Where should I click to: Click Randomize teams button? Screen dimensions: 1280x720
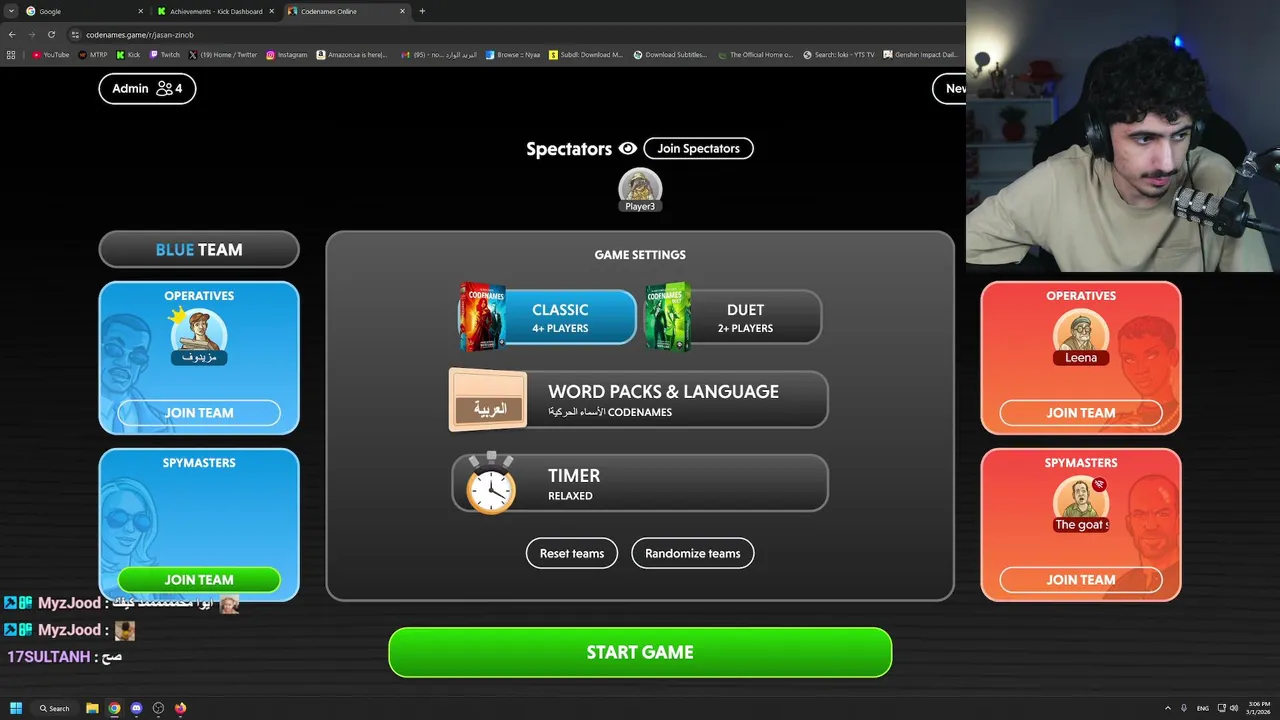click(693, 553)
